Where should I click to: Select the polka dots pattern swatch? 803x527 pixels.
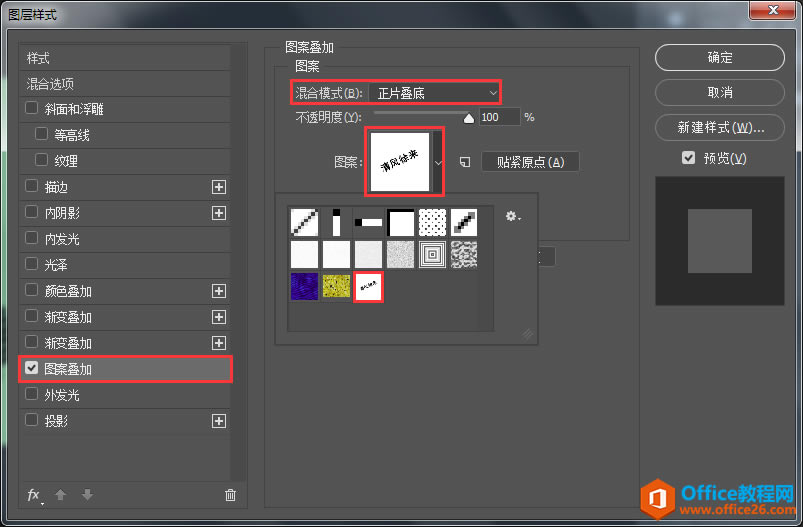point(432,222)
